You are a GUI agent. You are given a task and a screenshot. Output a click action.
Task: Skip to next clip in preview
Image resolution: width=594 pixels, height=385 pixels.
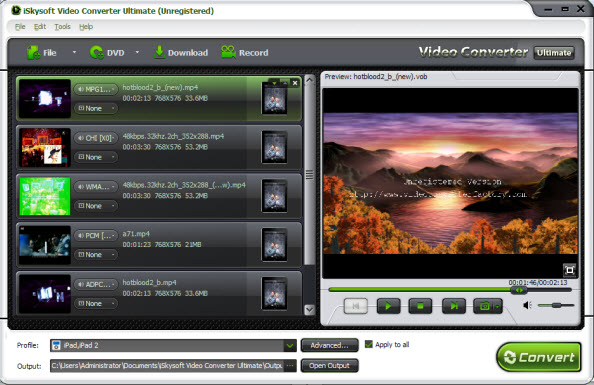pos(453,306)
